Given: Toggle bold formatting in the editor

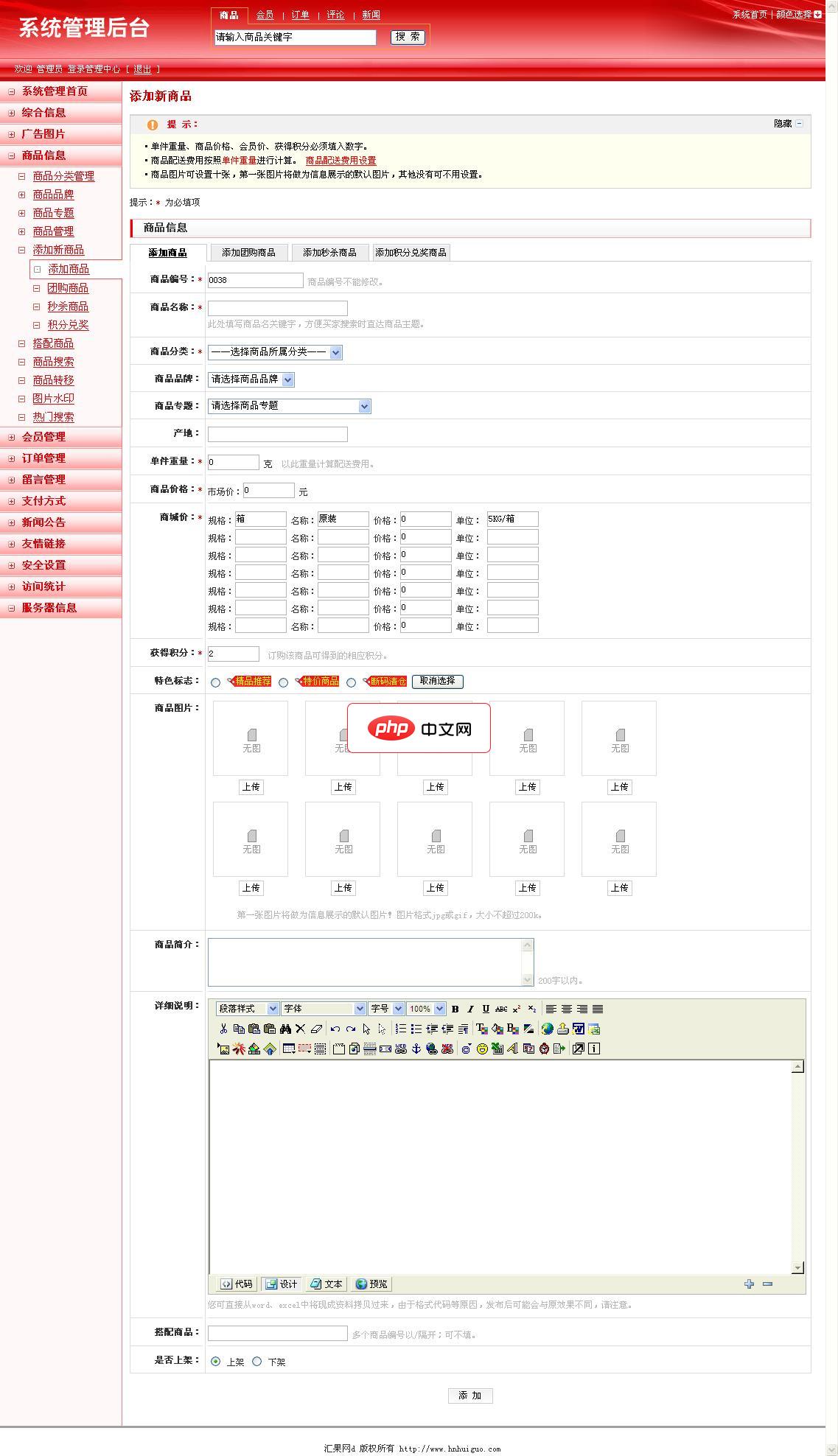Looking at the screenshot, I should click(x=455, y=1009).
